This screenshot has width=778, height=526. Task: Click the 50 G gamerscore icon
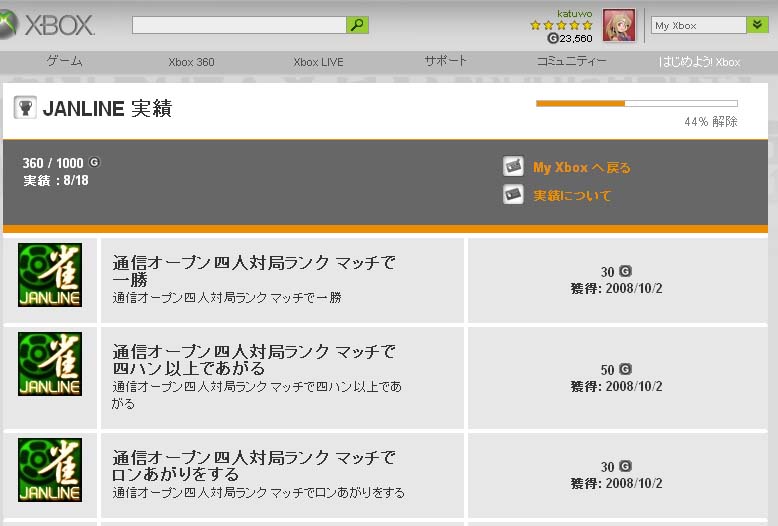click(x=626, y=369)
